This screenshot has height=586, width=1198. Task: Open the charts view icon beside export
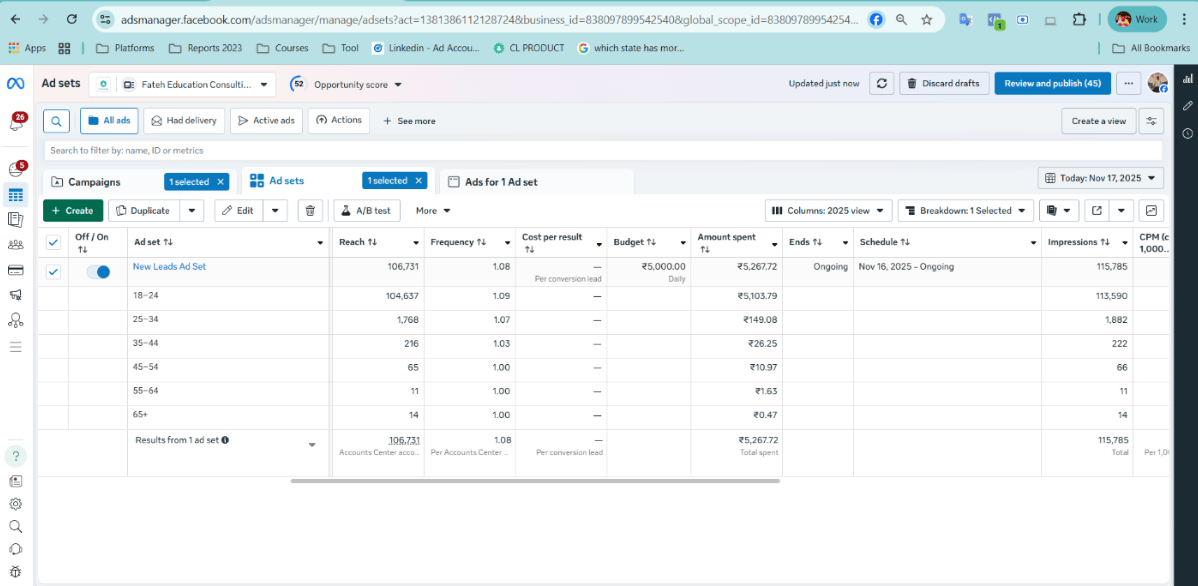[1151, 211]
